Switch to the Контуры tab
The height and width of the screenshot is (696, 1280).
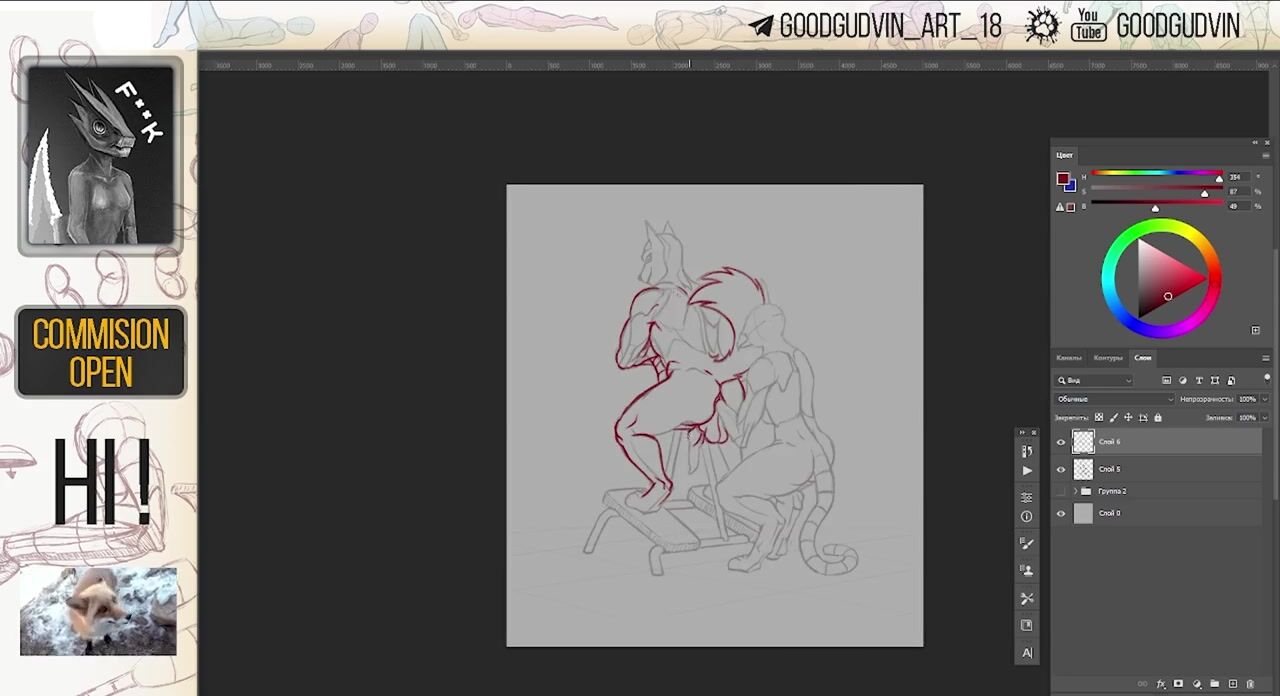[x=1107, y=358]
